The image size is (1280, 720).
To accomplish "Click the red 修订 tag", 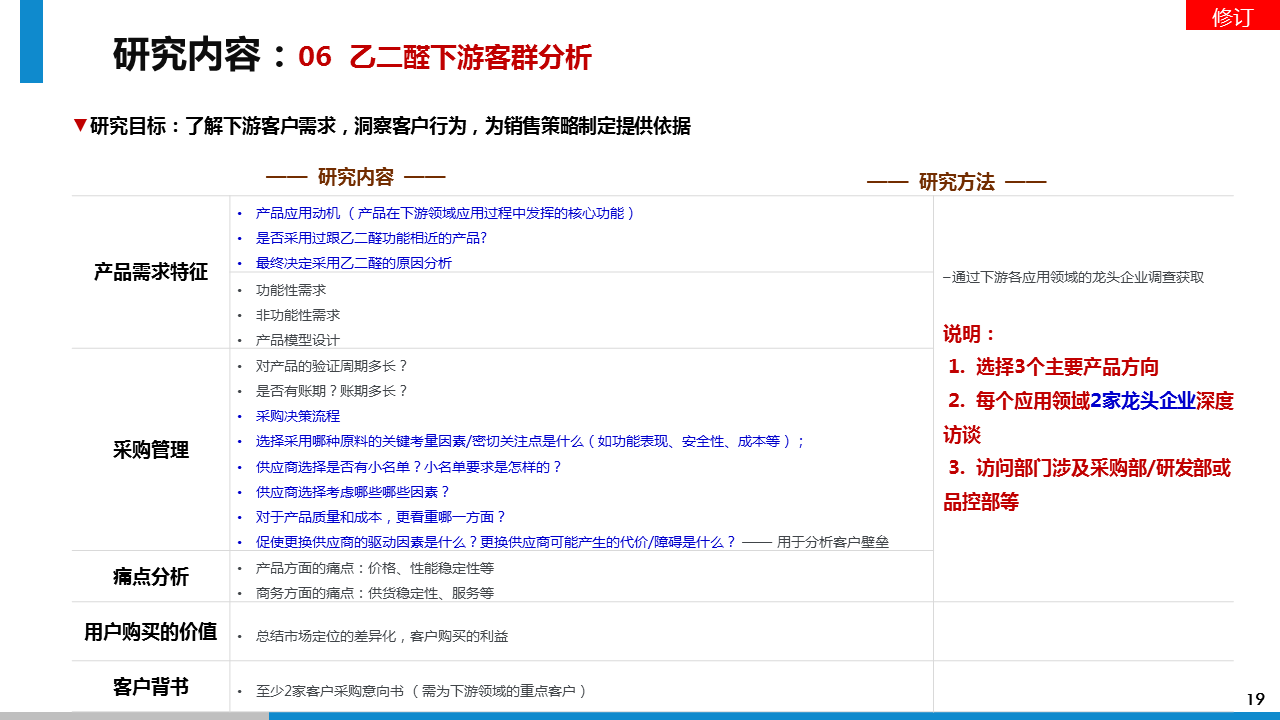I will tap(1232, 16).
